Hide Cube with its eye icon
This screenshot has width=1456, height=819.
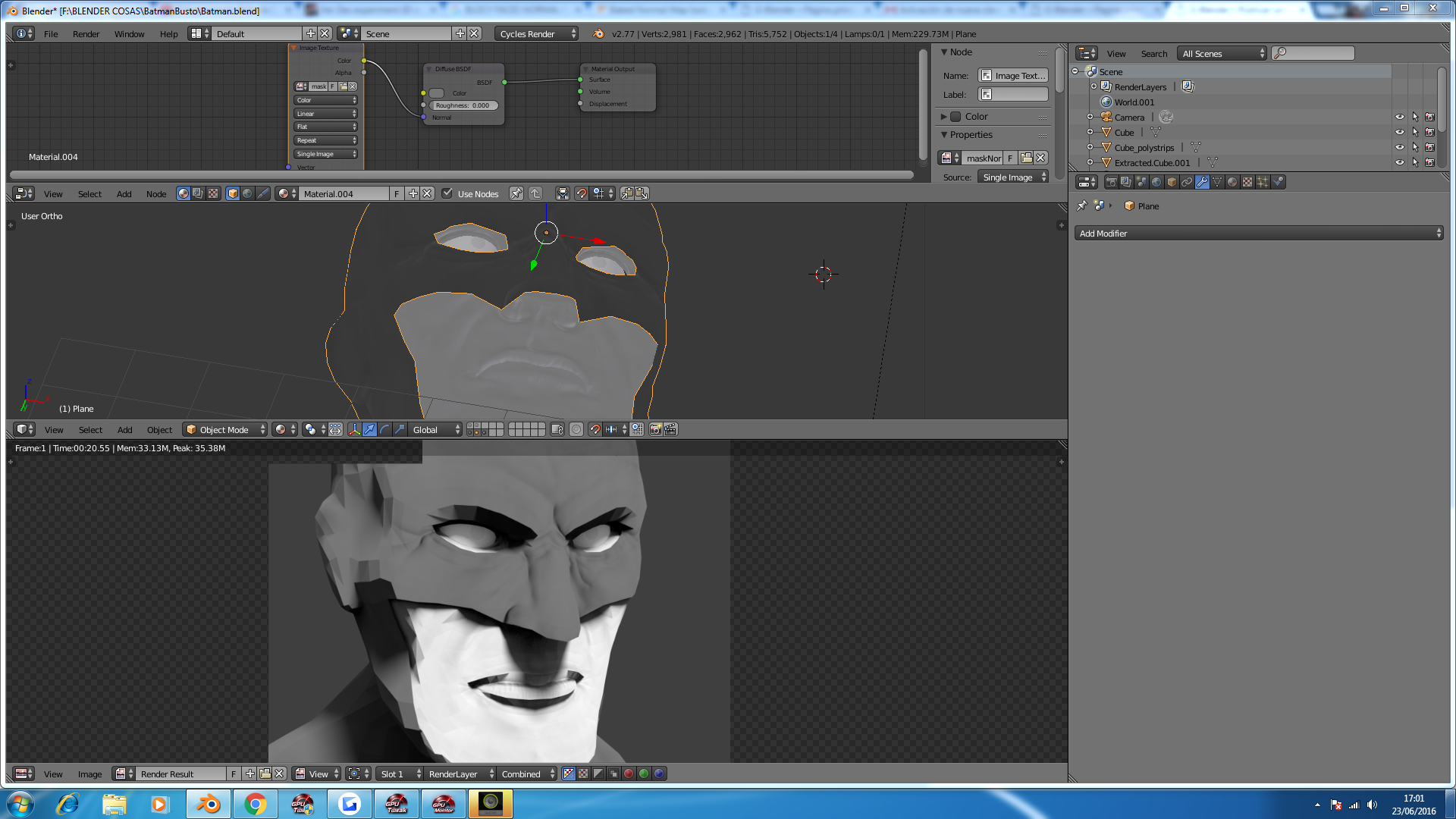tap(1400, 132)
